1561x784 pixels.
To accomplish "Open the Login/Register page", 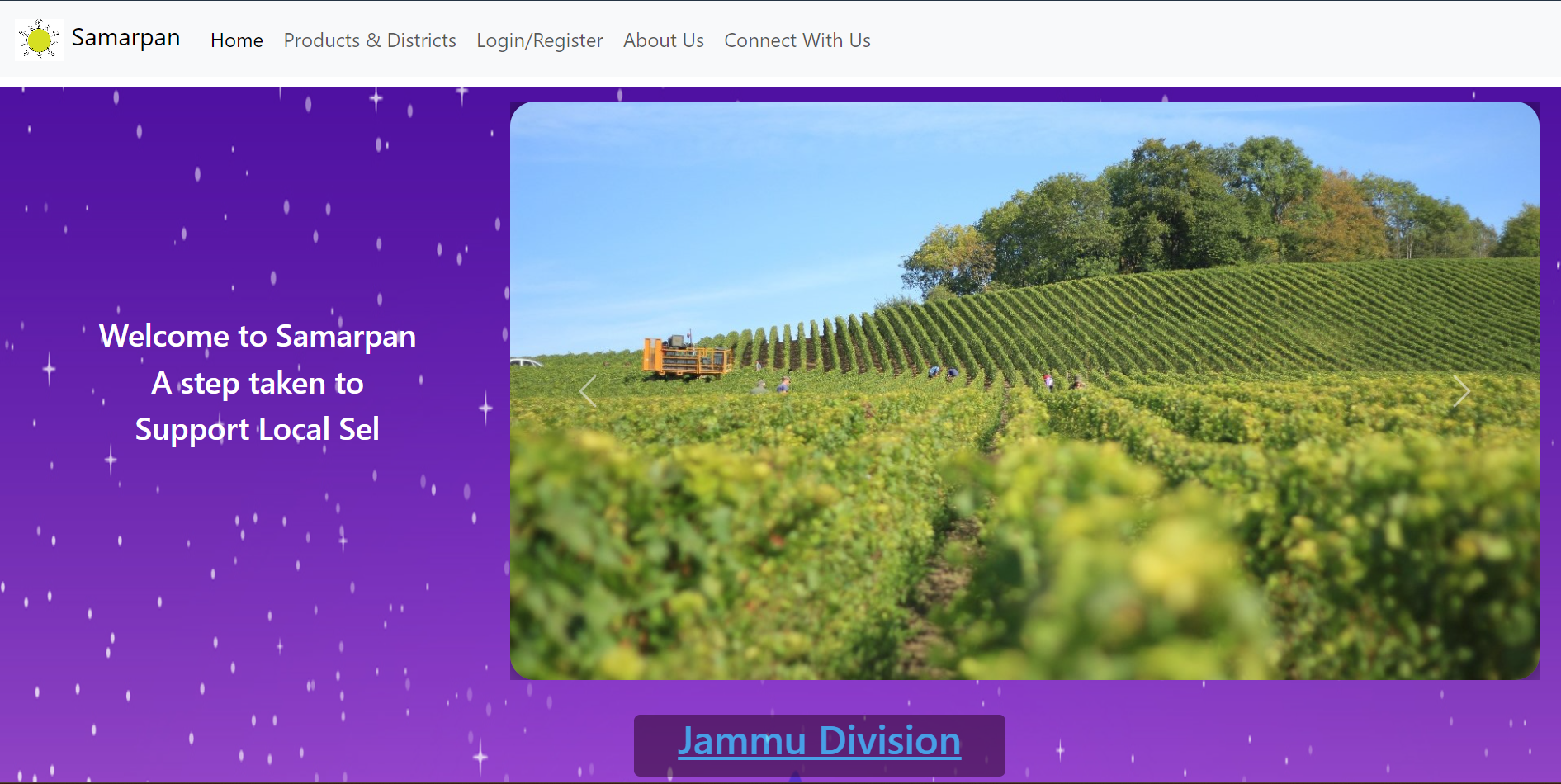I will coord(540,40).
